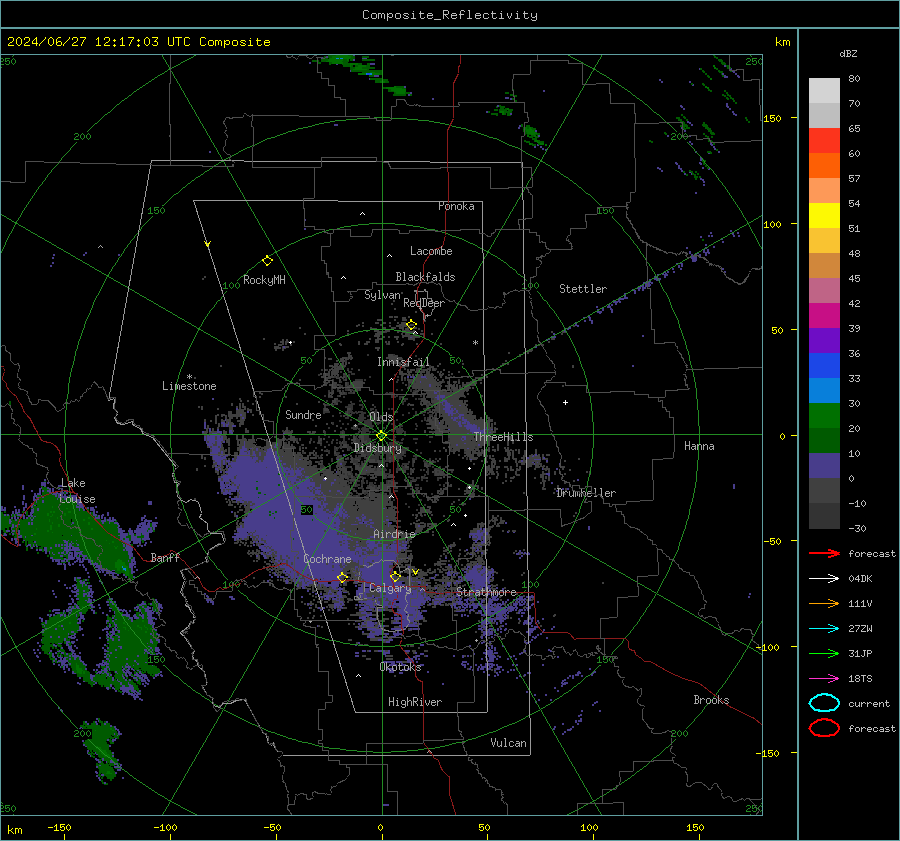
Task: Click the Calgary city label
Action: (x=390, y=588)
